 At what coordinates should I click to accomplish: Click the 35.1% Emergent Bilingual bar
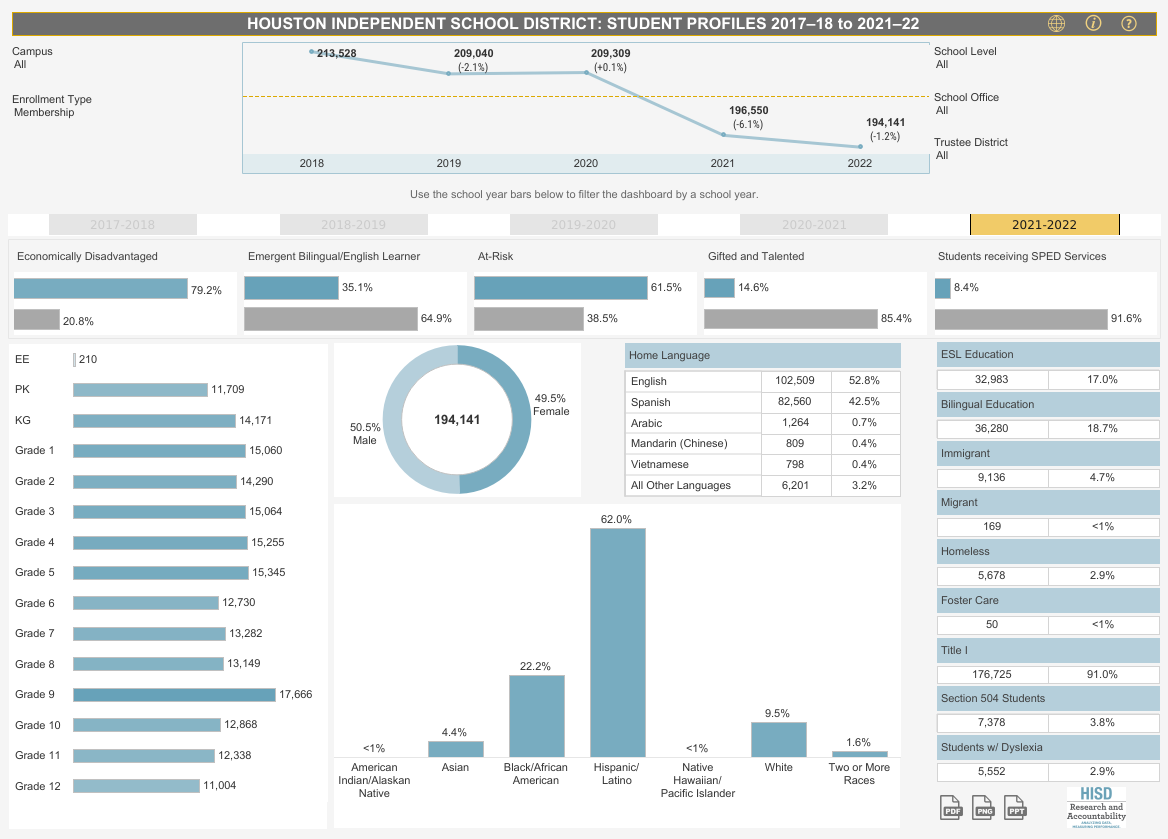pyautogui.click(x=291, y=288)
